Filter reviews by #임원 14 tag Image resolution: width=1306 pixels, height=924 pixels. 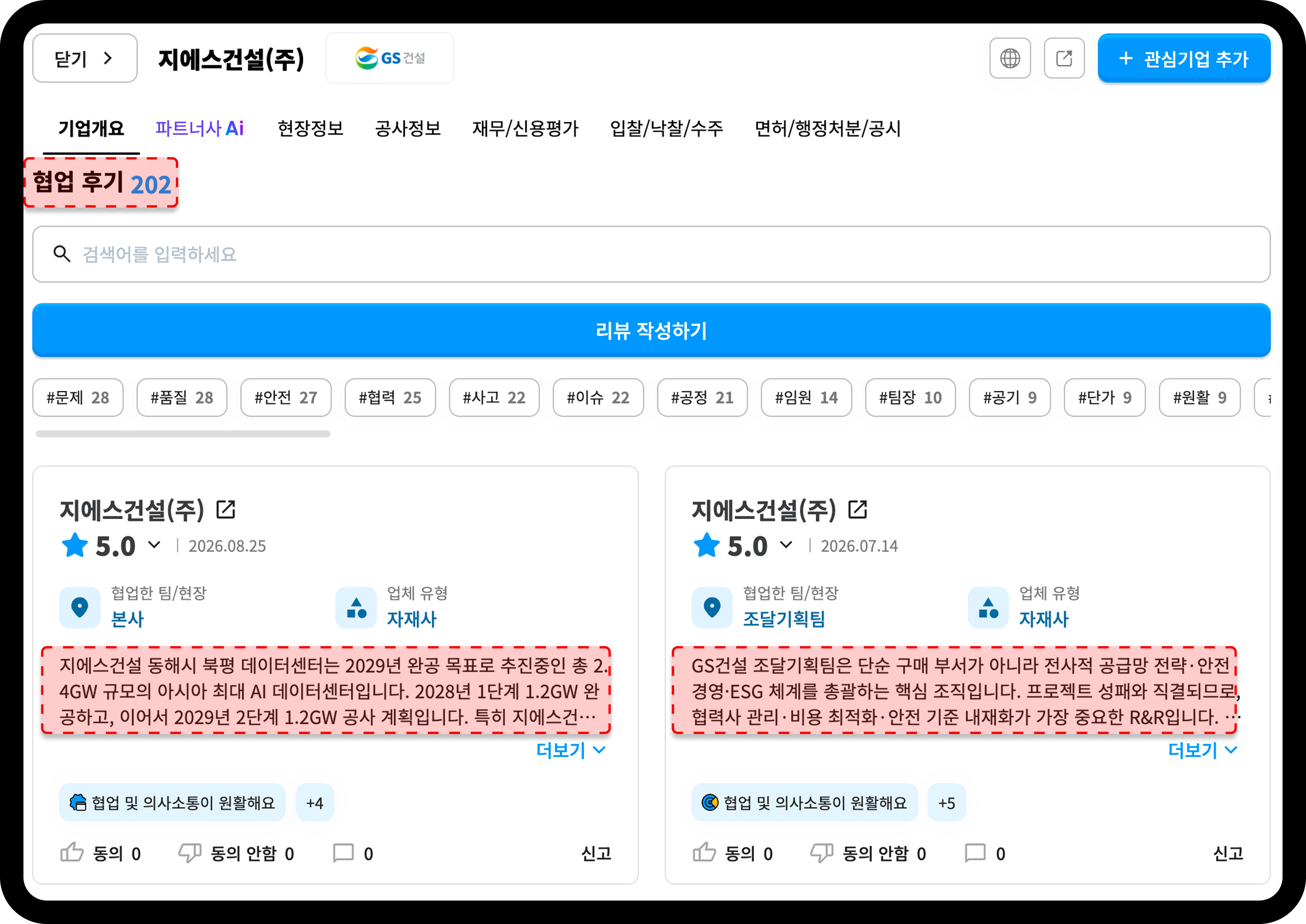[807, 398]
